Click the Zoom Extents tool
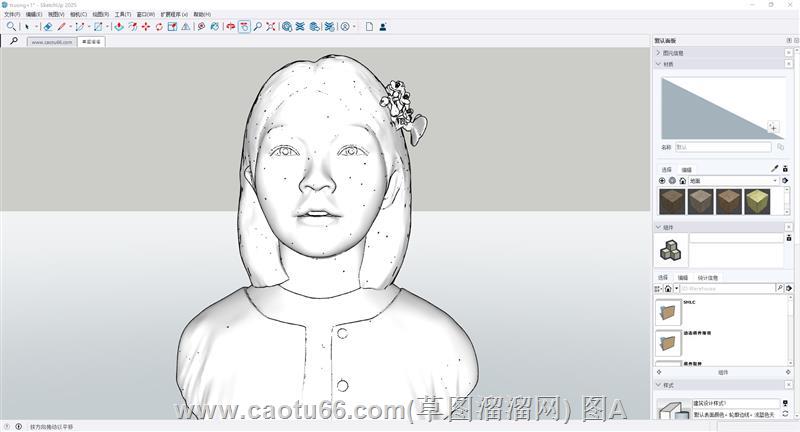This screenshot has width=800, height=432. 271,27
